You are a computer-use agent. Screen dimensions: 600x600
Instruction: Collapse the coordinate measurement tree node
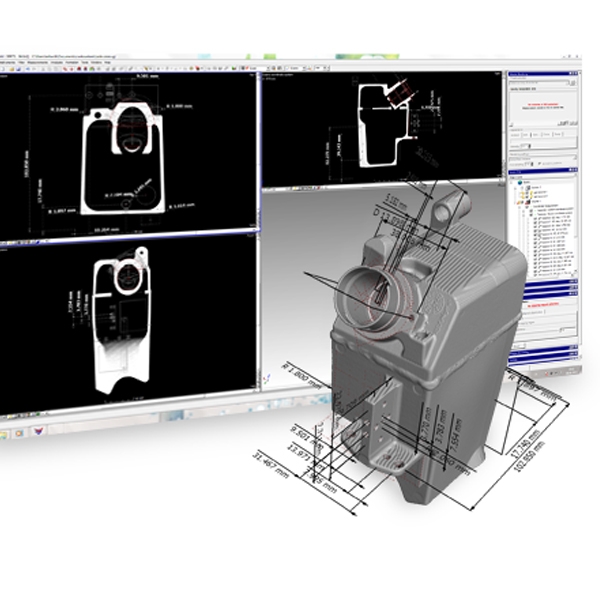[x=521, y=206]
